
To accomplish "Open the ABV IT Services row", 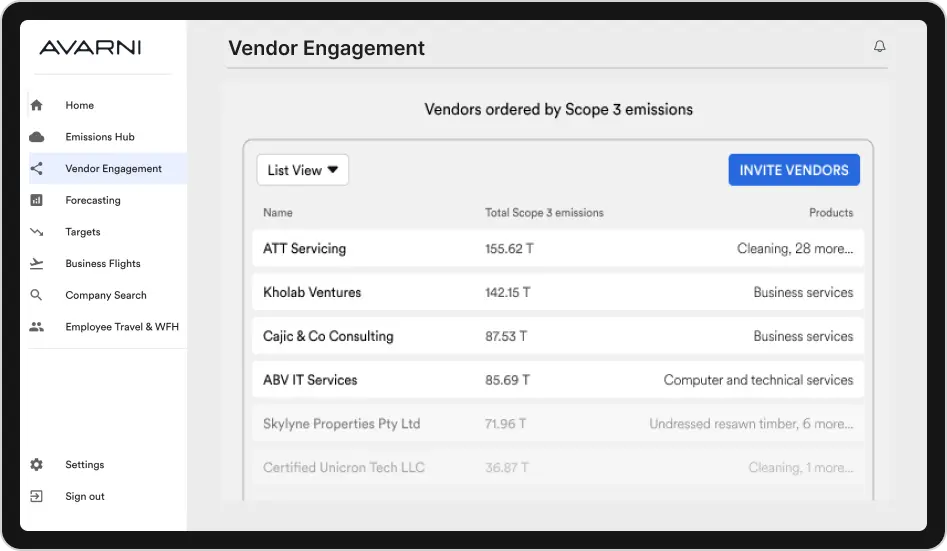I will click(558, 380).
